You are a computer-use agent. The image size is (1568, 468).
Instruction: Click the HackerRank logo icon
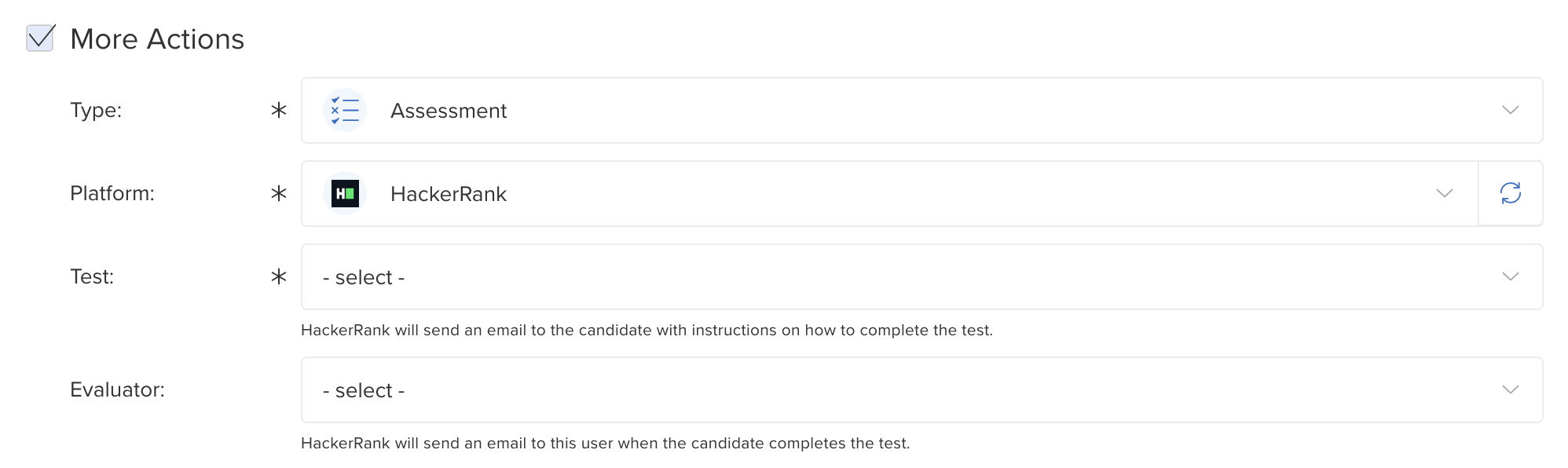point(345,193)
